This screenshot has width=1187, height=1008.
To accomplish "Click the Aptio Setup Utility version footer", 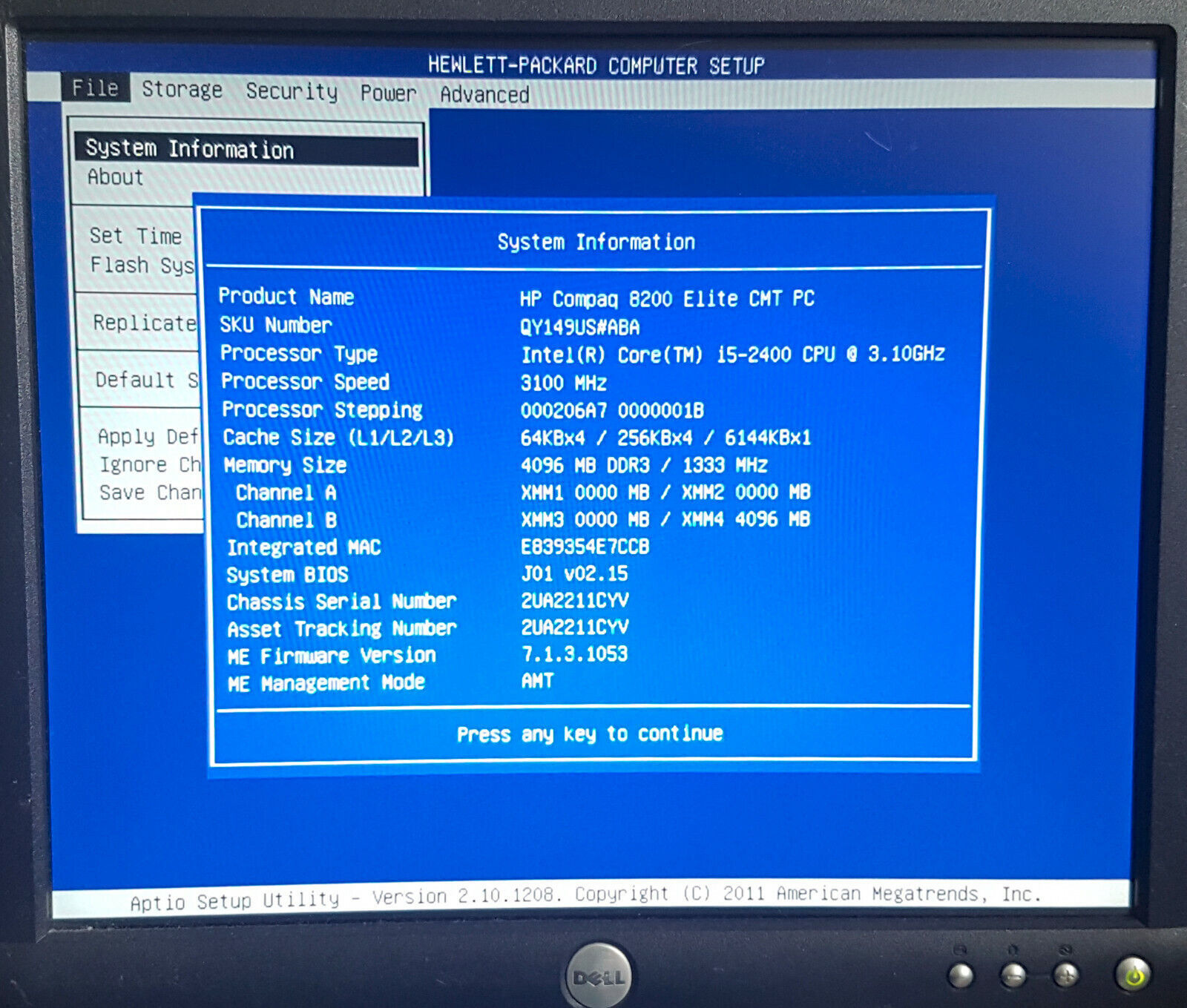I will coord(586,897).
